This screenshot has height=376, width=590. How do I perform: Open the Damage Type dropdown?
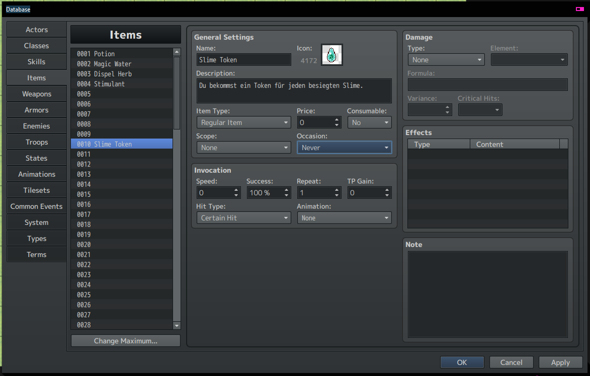coord(446,60)
